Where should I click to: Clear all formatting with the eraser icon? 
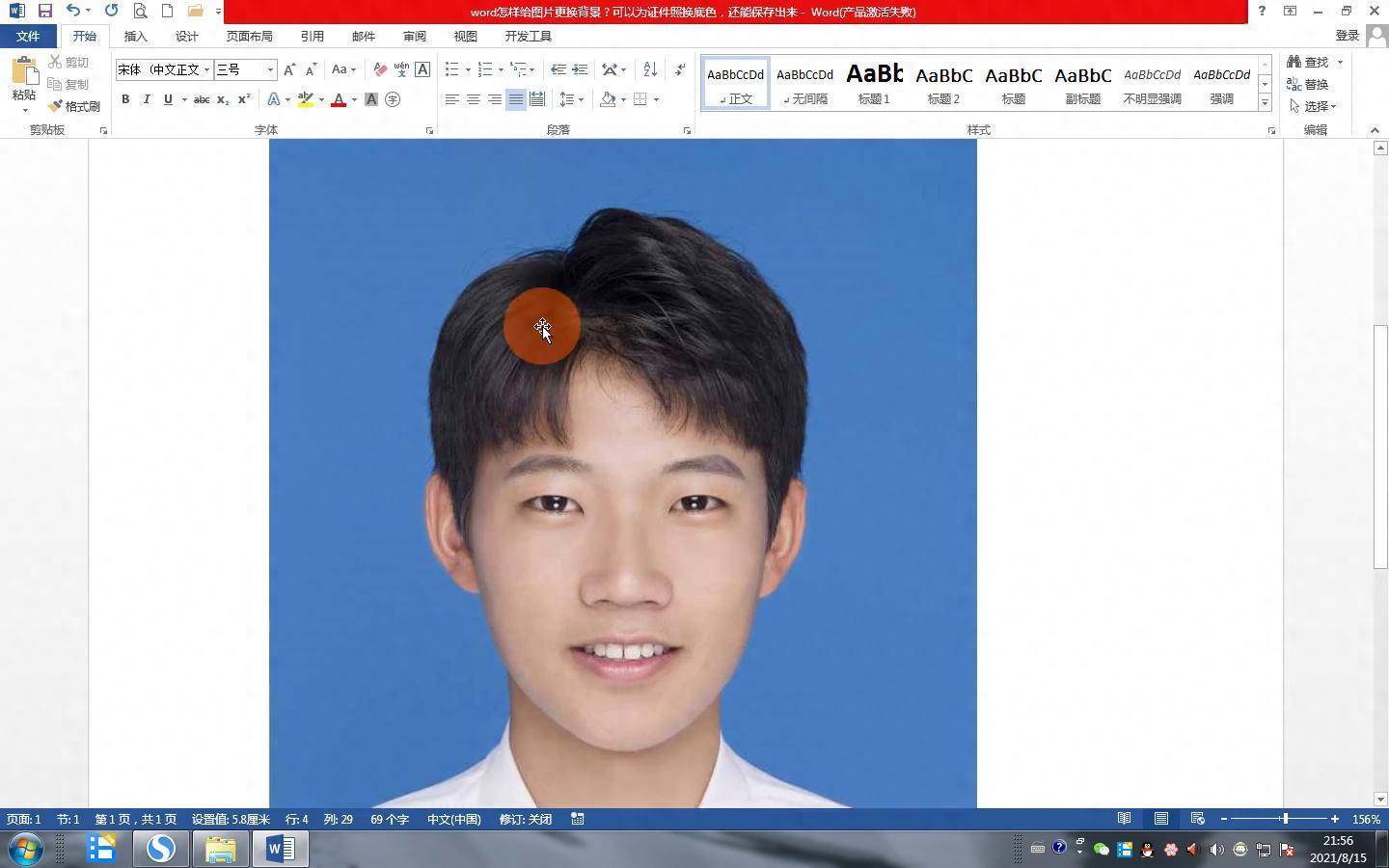(380, 69)
